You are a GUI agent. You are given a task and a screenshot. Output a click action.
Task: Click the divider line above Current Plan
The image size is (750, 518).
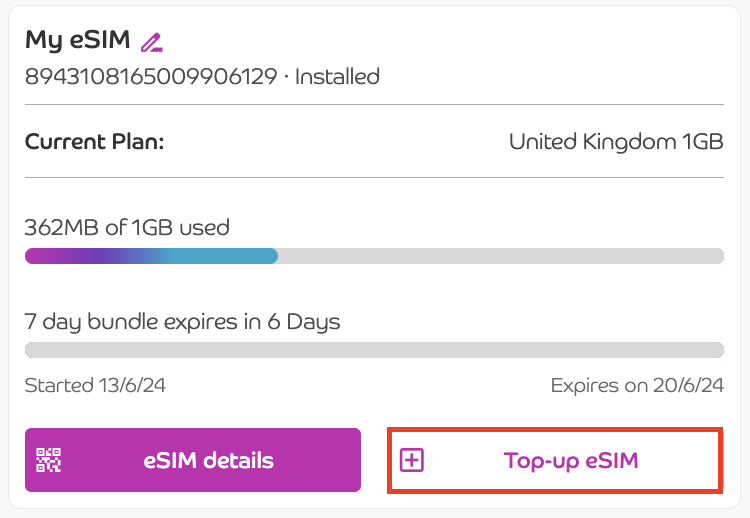tap(374, 104)
